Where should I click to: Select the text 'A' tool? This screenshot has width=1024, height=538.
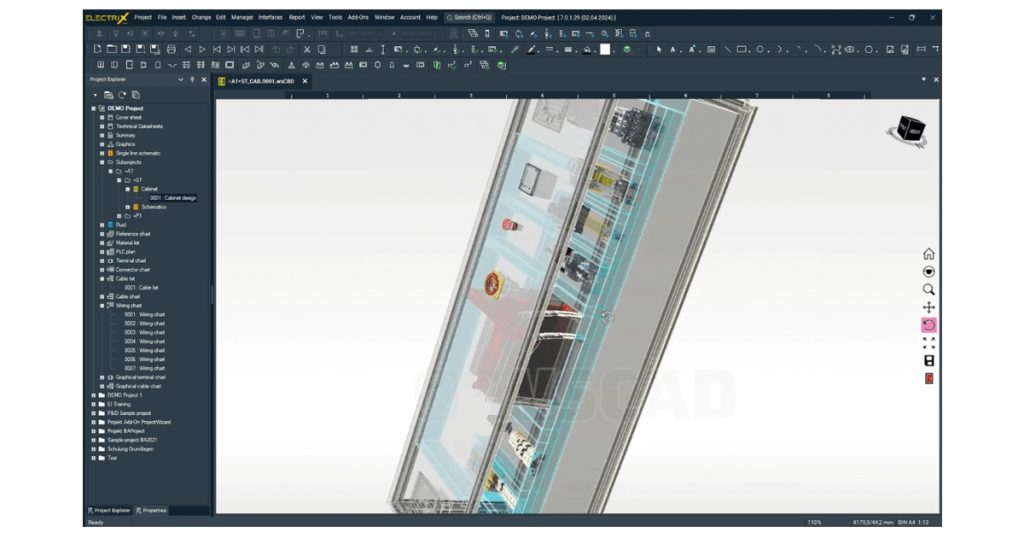pos(673,49)
